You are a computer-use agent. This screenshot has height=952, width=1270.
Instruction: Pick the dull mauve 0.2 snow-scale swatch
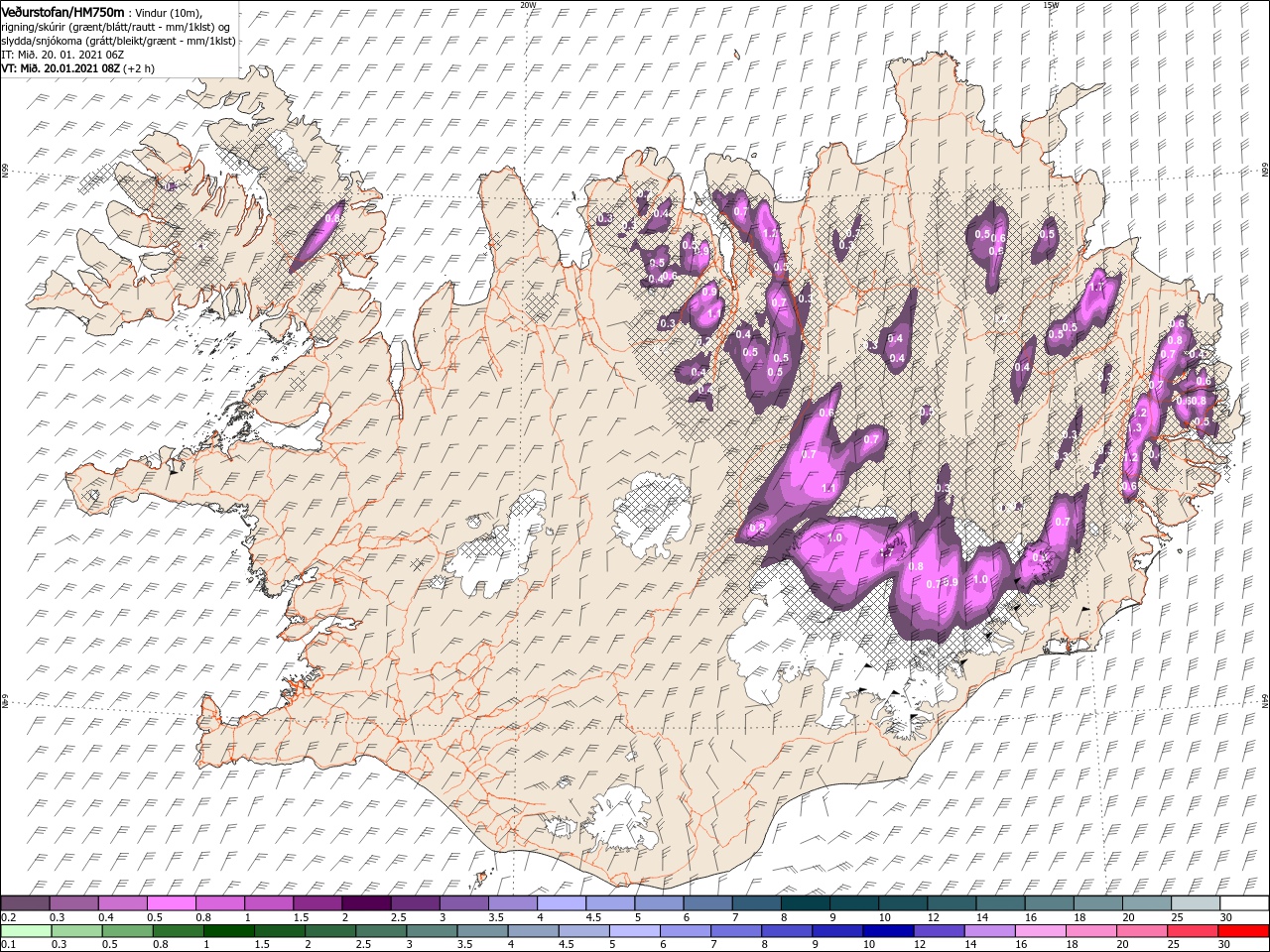26,903
